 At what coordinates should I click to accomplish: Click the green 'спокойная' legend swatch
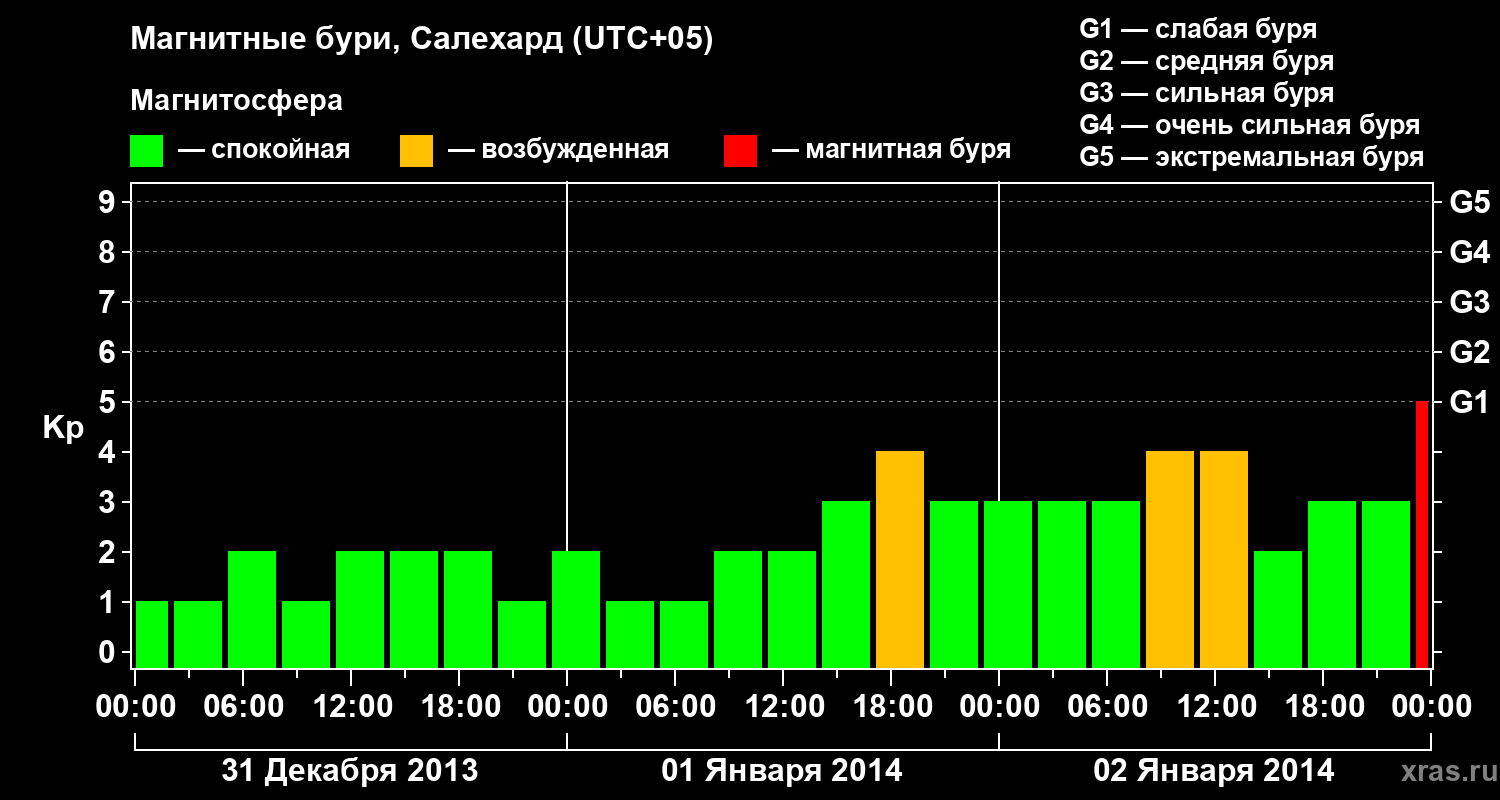point(147,151)
